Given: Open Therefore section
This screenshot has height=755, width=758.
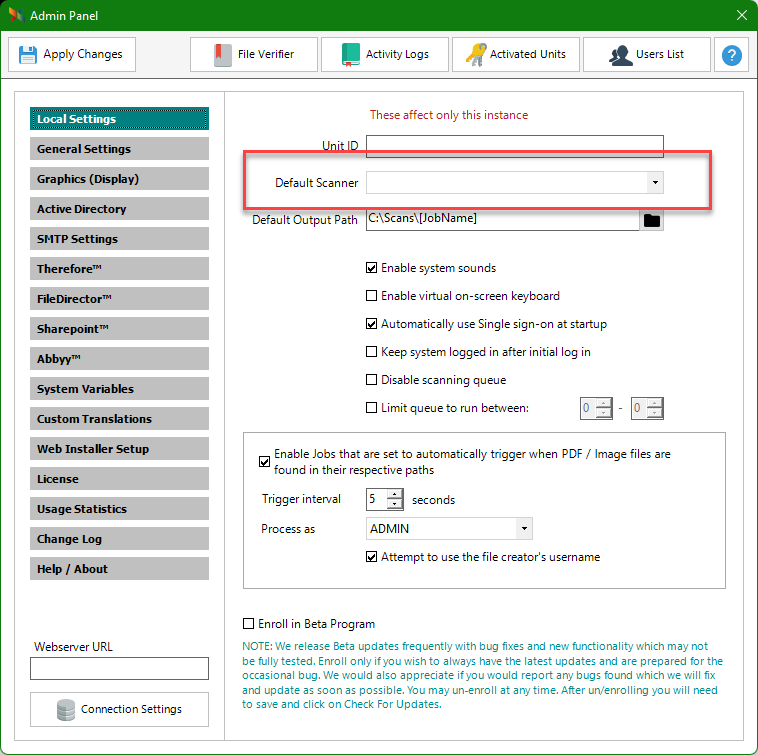Looking at the screenshot, I should click(x=119, y=269).
